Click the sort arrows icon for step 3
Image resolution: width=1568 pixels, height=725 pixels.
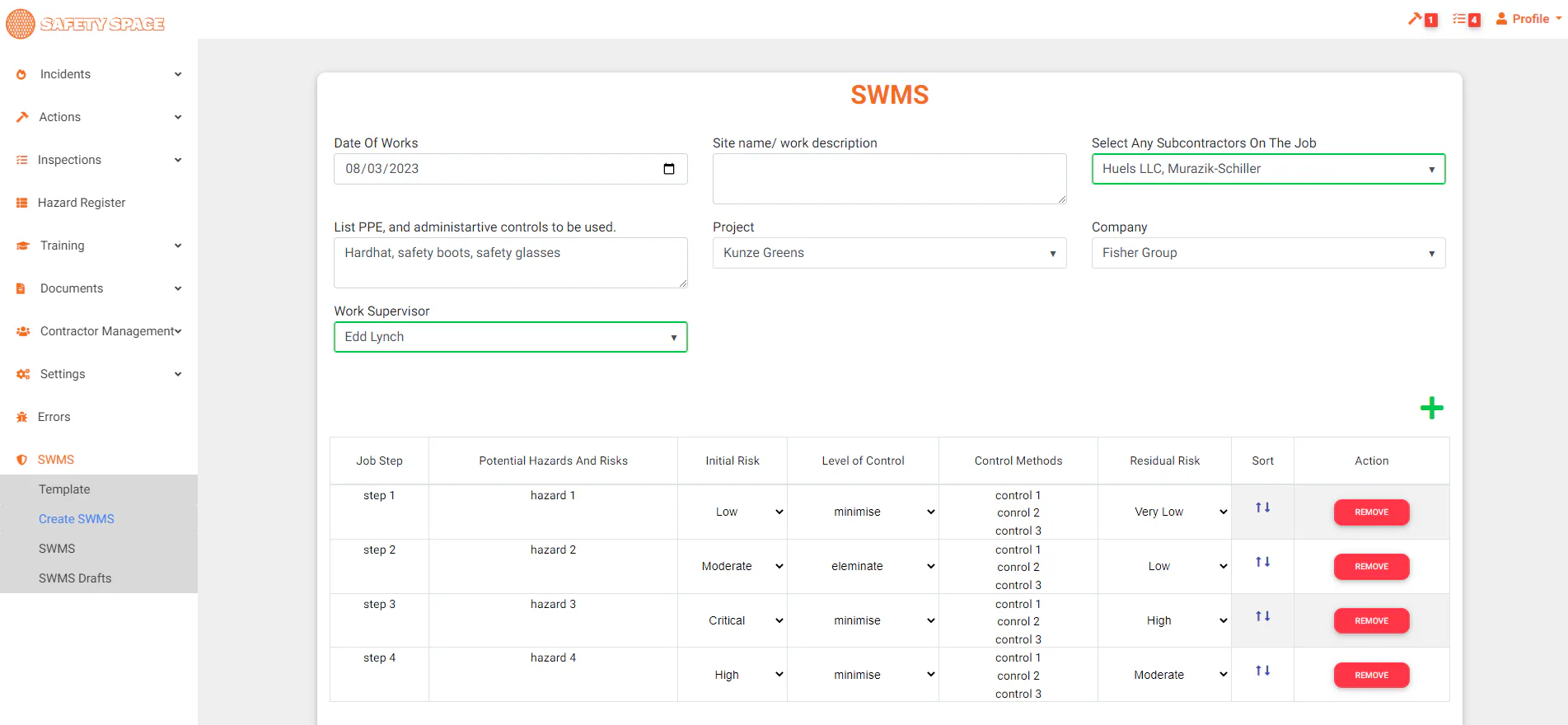1262,616
